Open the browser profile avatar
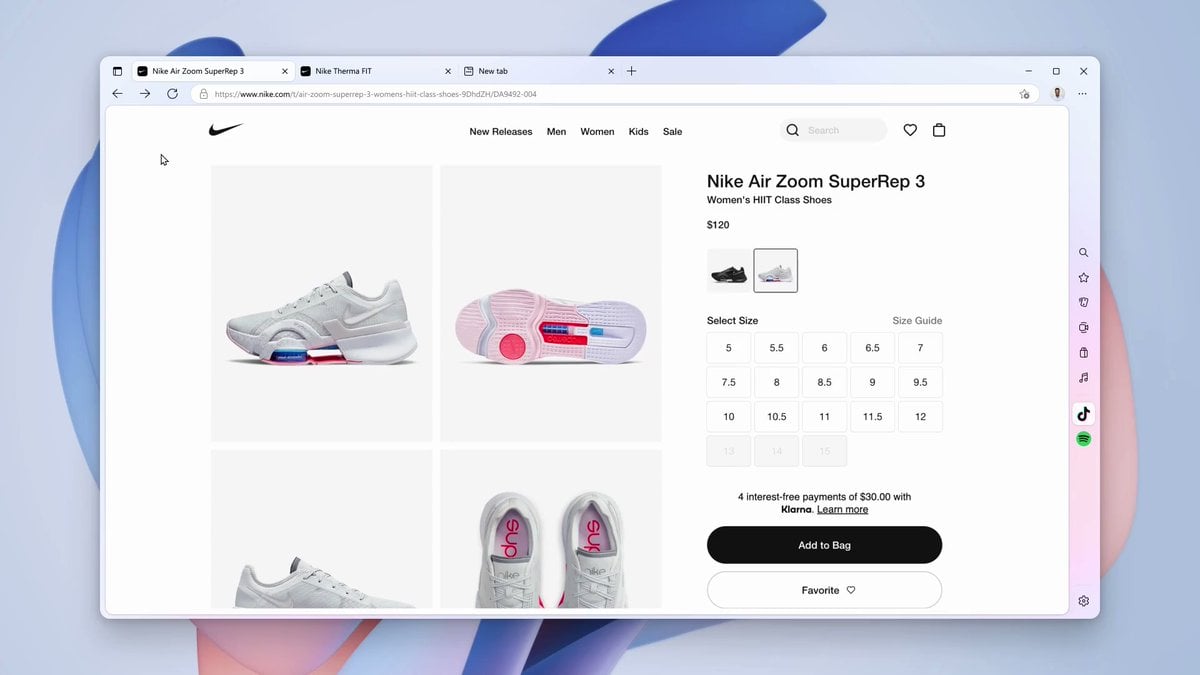 pyautogui.click(x=1057, y=94)
